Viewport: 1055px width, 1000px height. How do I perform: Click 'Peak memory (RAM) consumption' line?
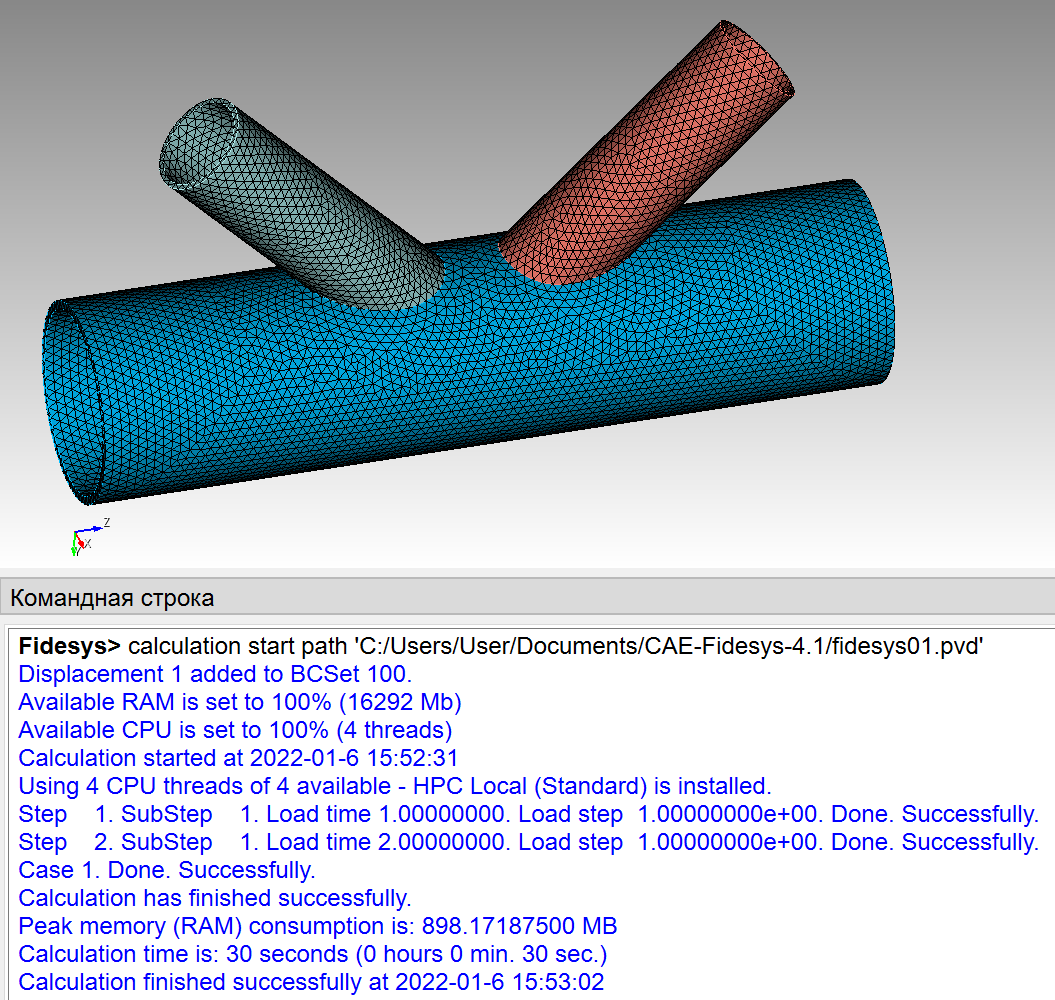coord(318,927)
